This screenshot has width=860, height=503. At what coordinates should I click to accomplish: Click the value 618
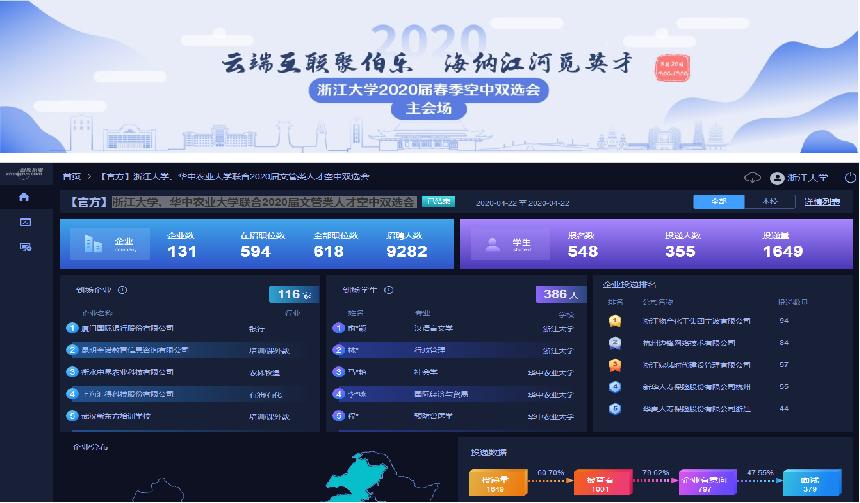[x=329, y=251]
